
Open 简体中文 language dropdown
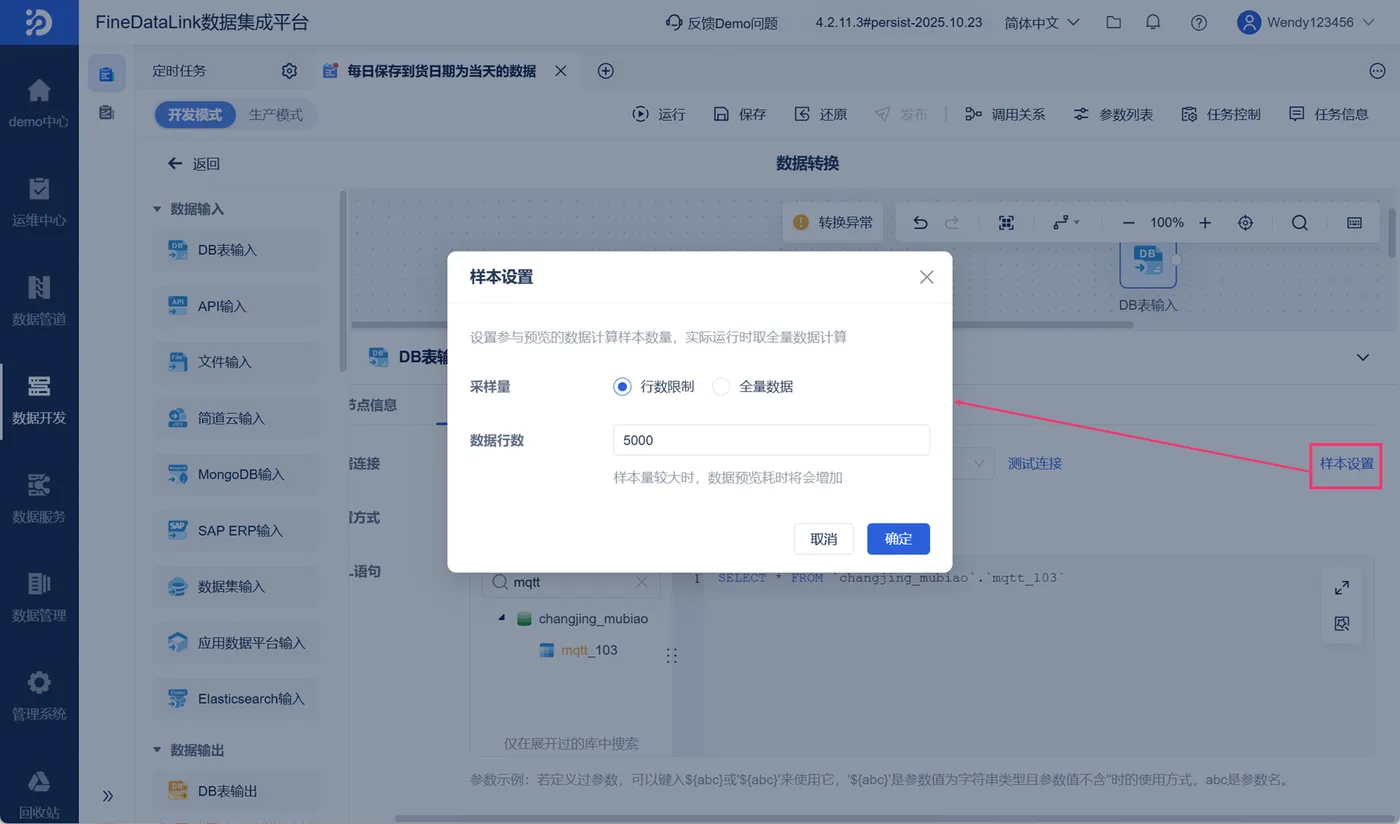[1042, 22]
